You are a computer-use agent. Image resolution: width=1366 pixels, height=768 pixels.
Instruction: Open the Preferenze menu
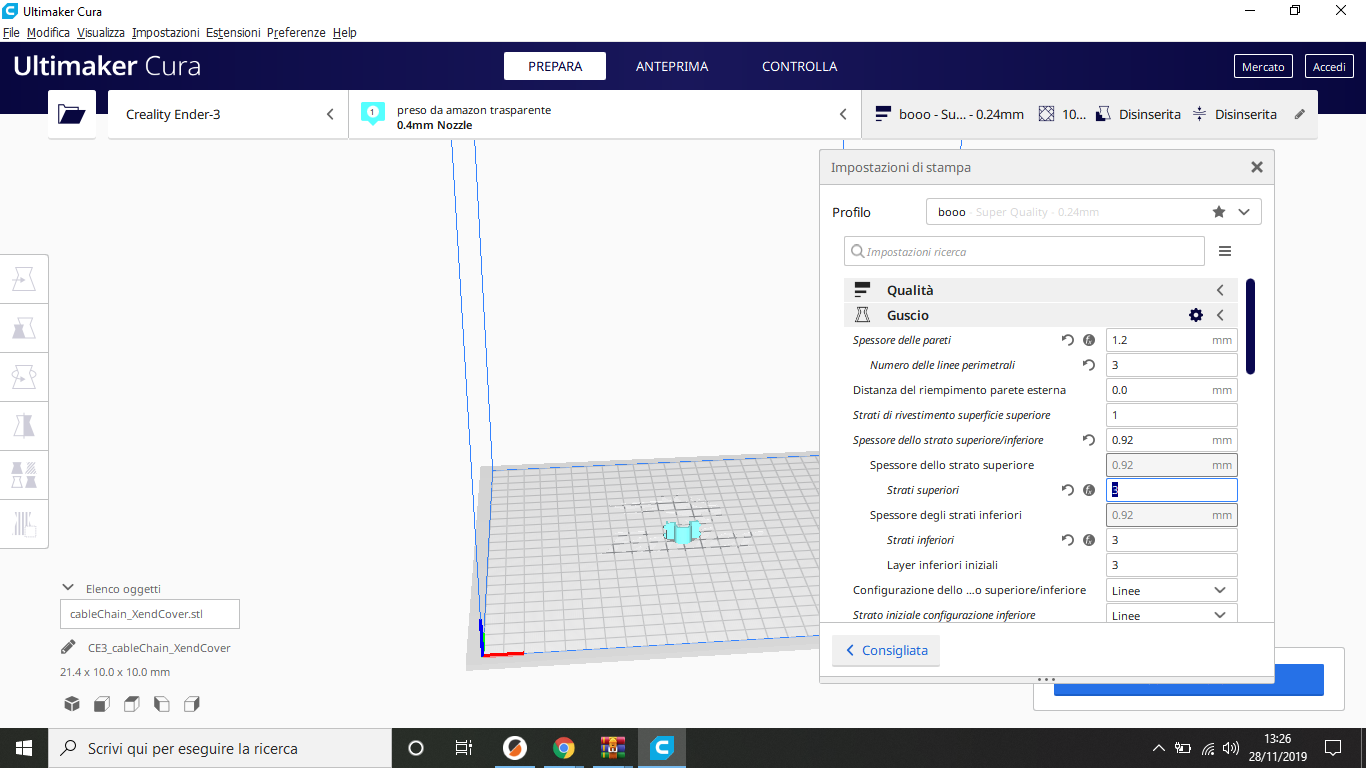[296, 33]
